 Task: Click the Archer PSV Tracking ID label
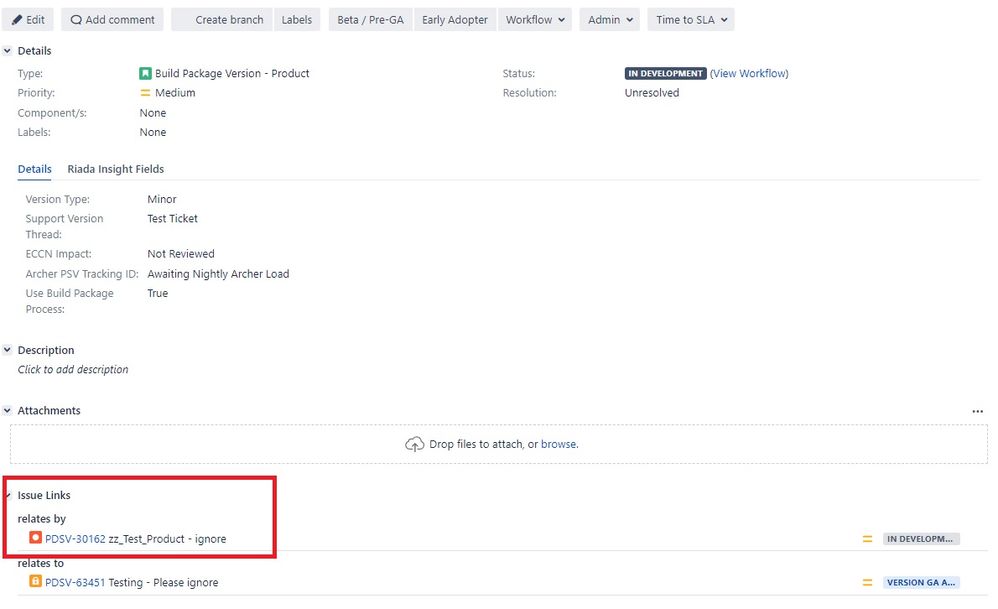coord(81,274)
